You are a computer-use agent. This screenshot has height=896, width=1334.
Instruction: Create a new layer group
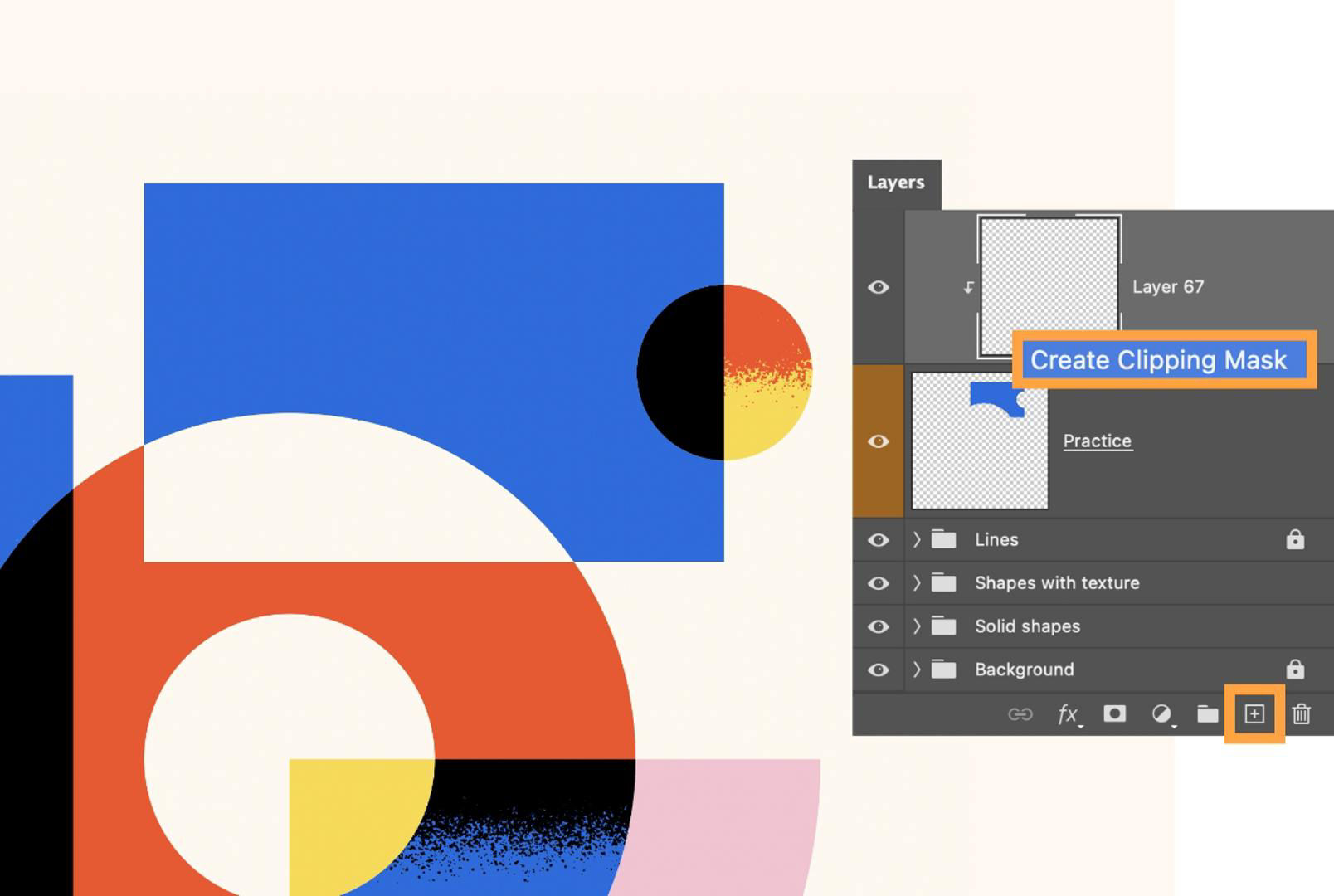coord(1209,713)
